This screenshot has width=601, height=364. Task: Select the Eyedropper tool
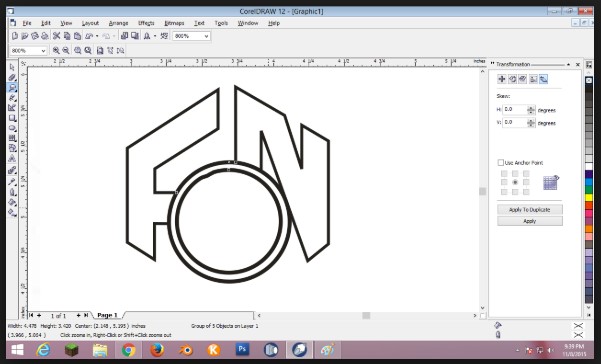click(12, 182)
